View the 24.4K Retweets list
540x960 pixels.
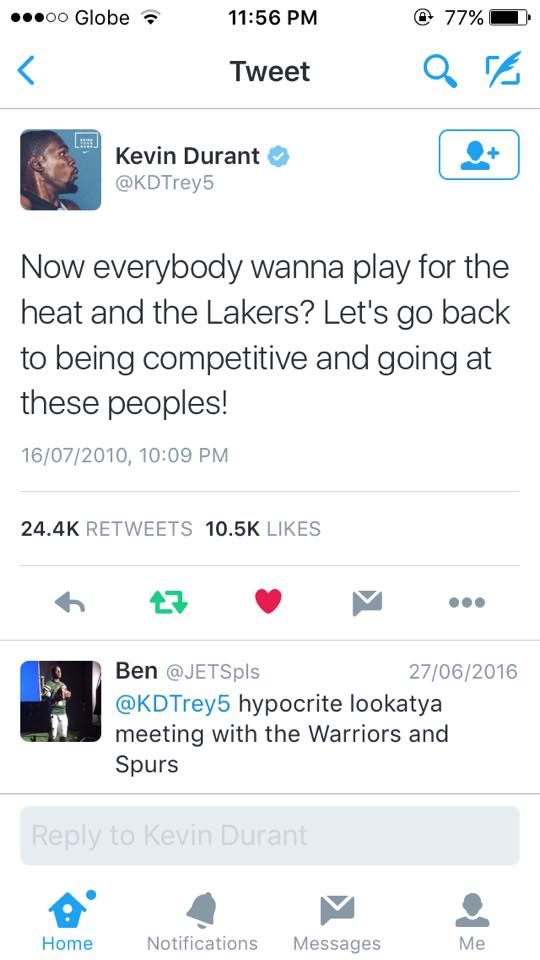[x=107, y=528]
